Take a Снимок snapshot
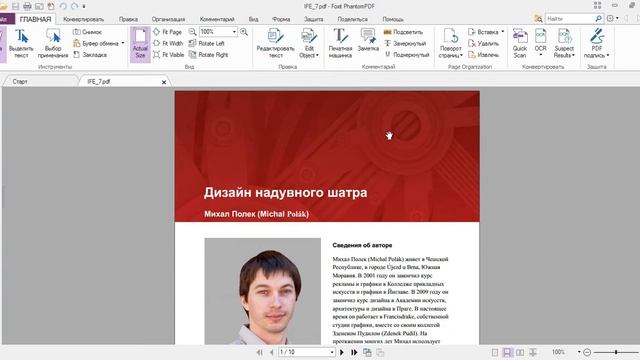Image resolution: width=640 pixels, height=360 pixels. 87,32
